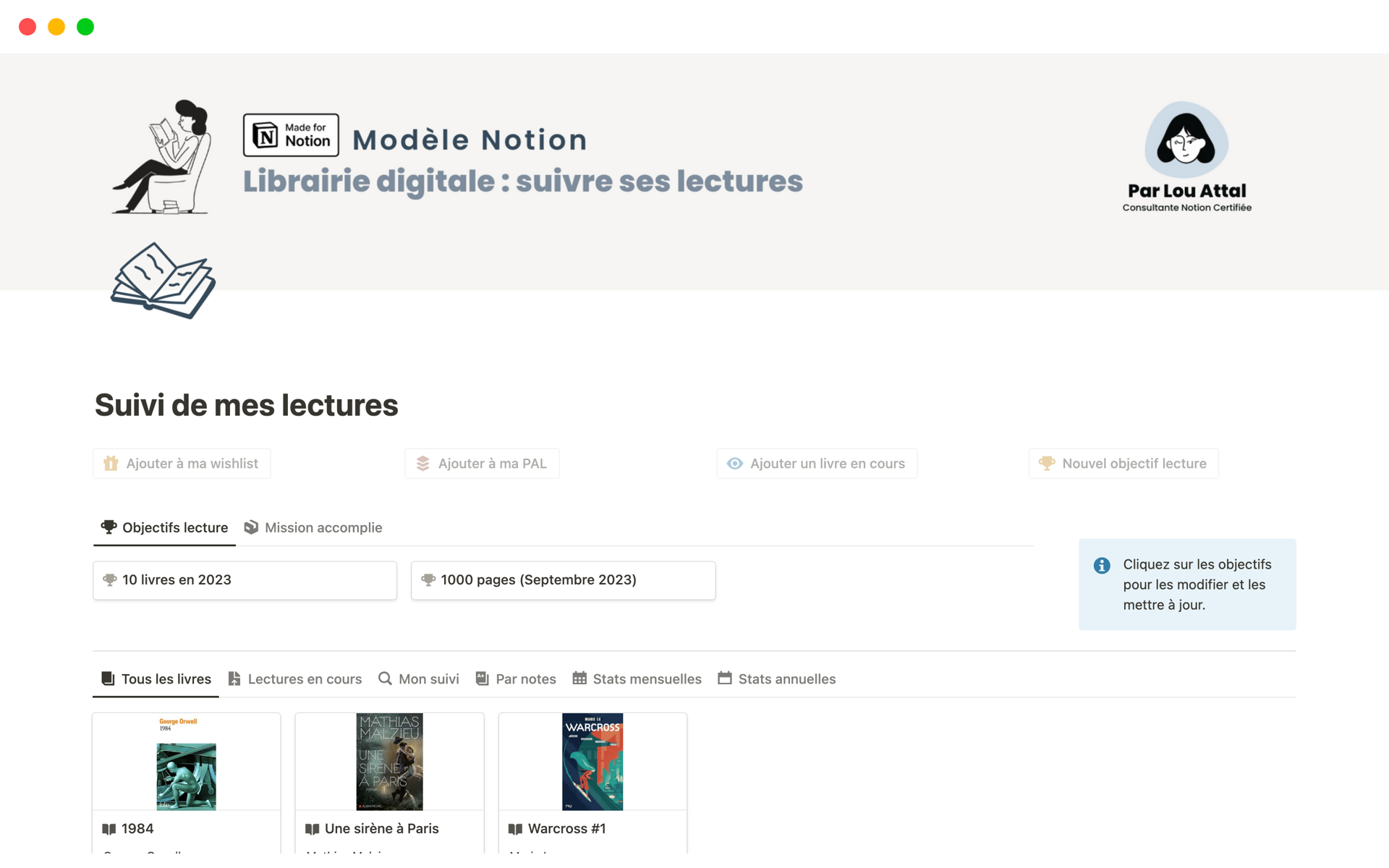Viewport: 1389px width, 868px height.
Task: Click the calendar icon on 'Stats mensuelles'
Action: tap(579, 678)
